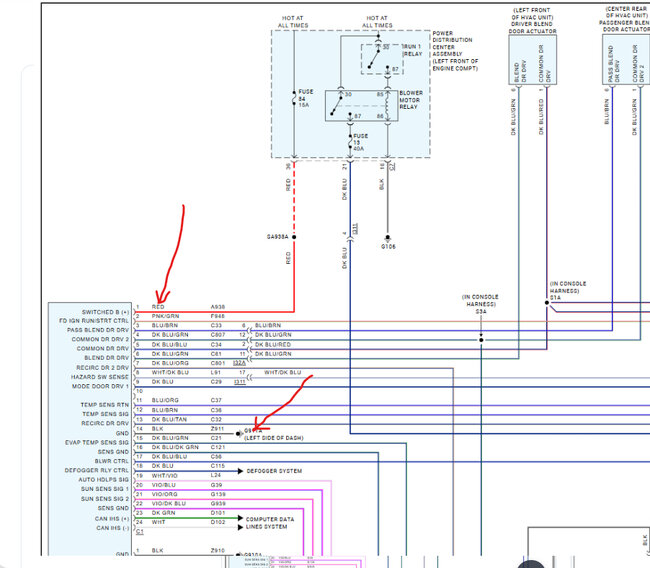Viewport: 650px width, 568px height.
Task: Select circuit code C115
Action: (x=218, y=466)
